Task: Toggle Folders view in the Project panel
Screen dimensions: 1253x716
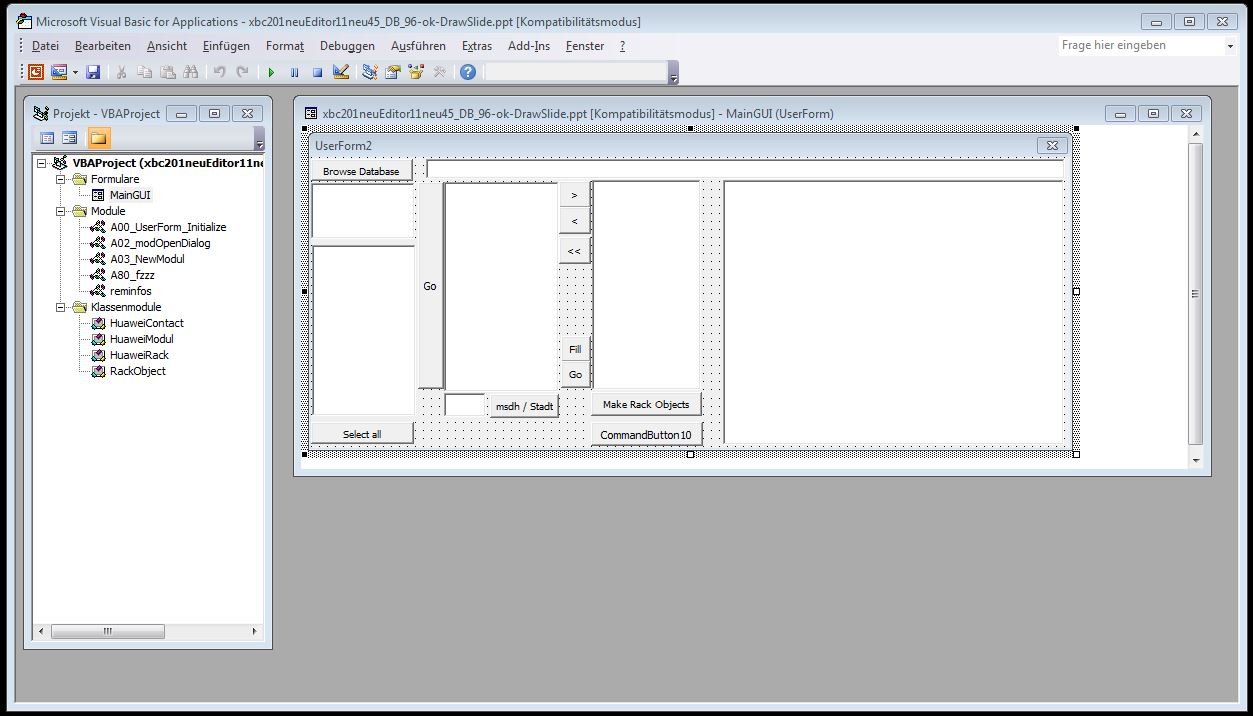Action: click(98, 138)
